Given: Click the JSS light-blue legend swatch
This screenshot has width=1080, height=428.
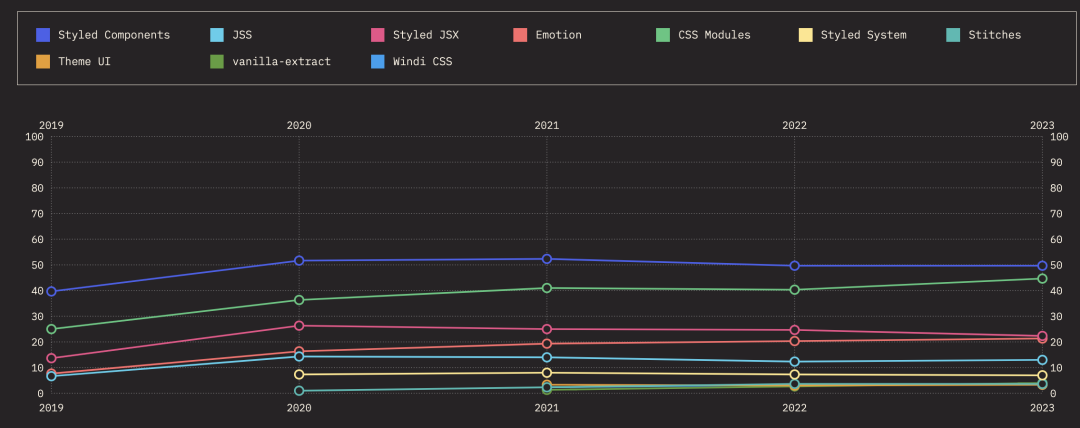Looking at the screenshot, I should (217, 35).
